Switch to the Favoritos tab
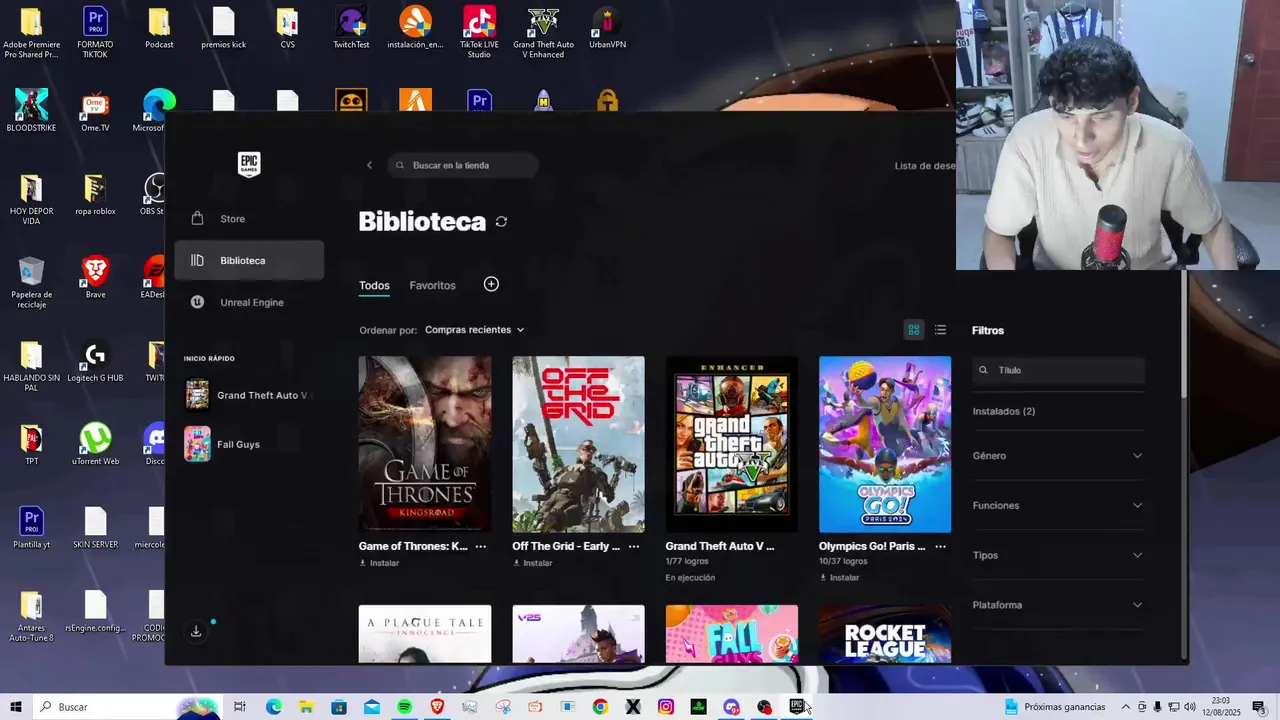The height and width of the screenshot is (720, 1280). coord(432,285)
